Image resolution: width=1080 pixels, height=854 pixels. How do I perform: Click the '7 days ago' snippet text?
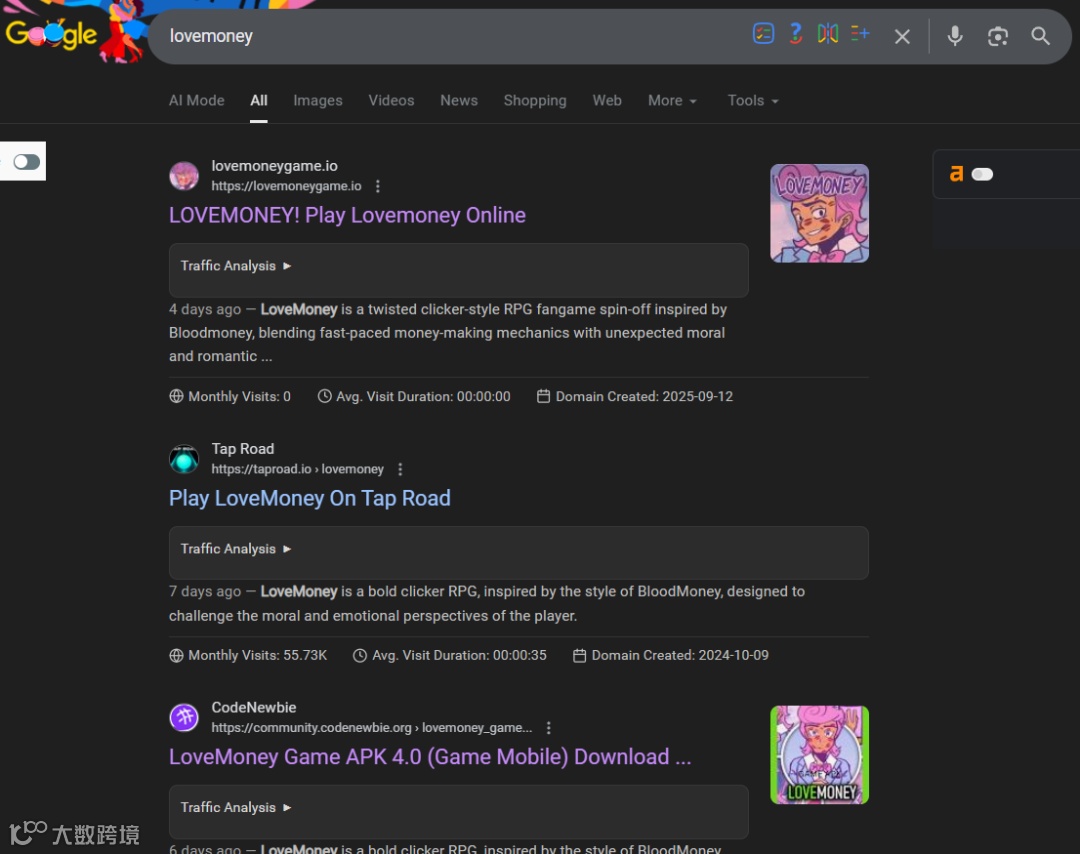[x=205, y=592]
